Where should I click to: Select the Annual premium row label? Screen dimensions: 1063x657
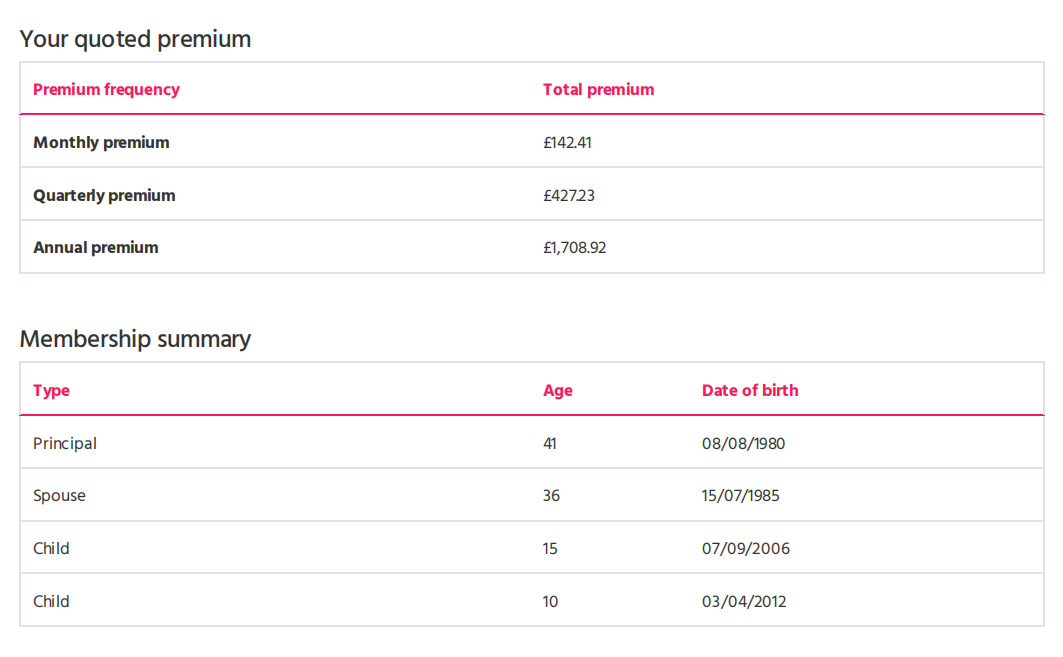pyautogui.click(x=96, y=247)
